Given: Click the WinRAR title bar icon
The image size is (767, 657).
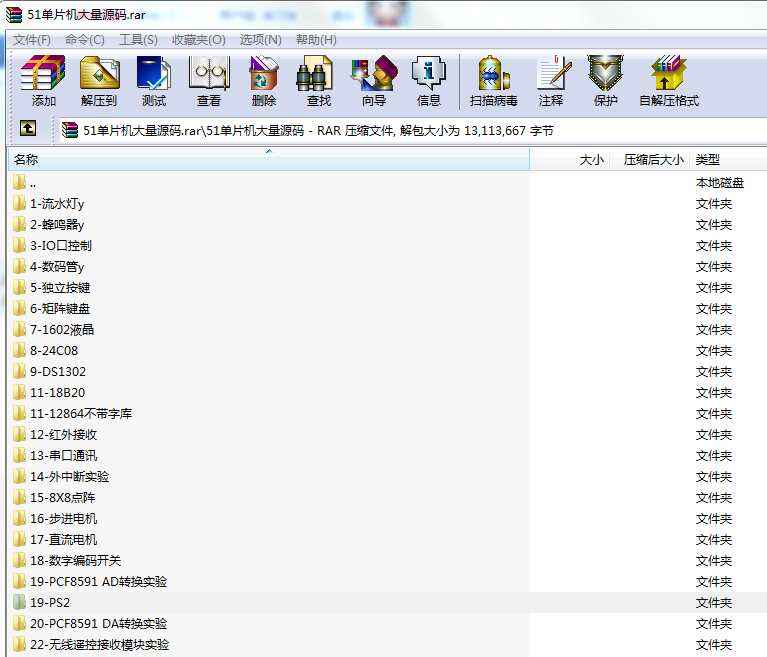Looking at the screenshot, I should click(x=14, y=15).
